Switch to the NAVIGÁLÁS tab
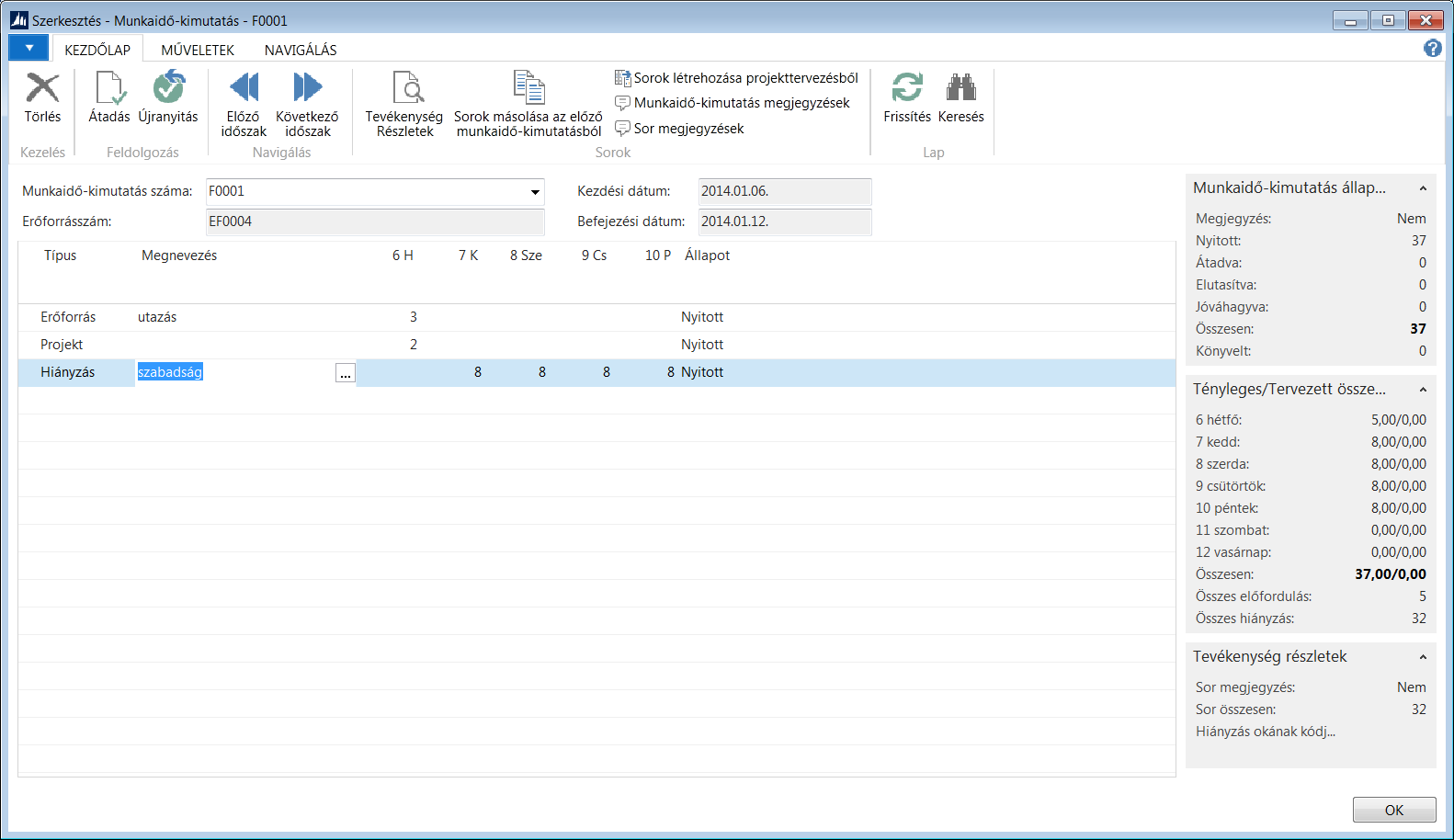Image resolution: width=1454 pixels, height=840 pixels. tap(301, 50)
